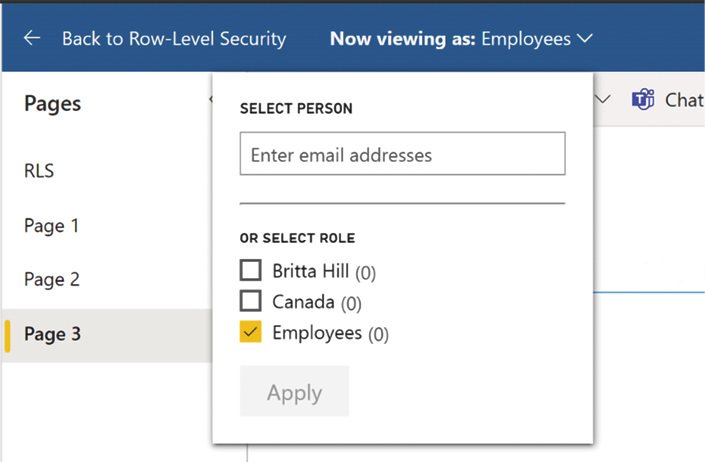This screenshot has width=705, height=462.
Task: Click the chevron beside Now viewing as Employees
Action: pos(585,38)
